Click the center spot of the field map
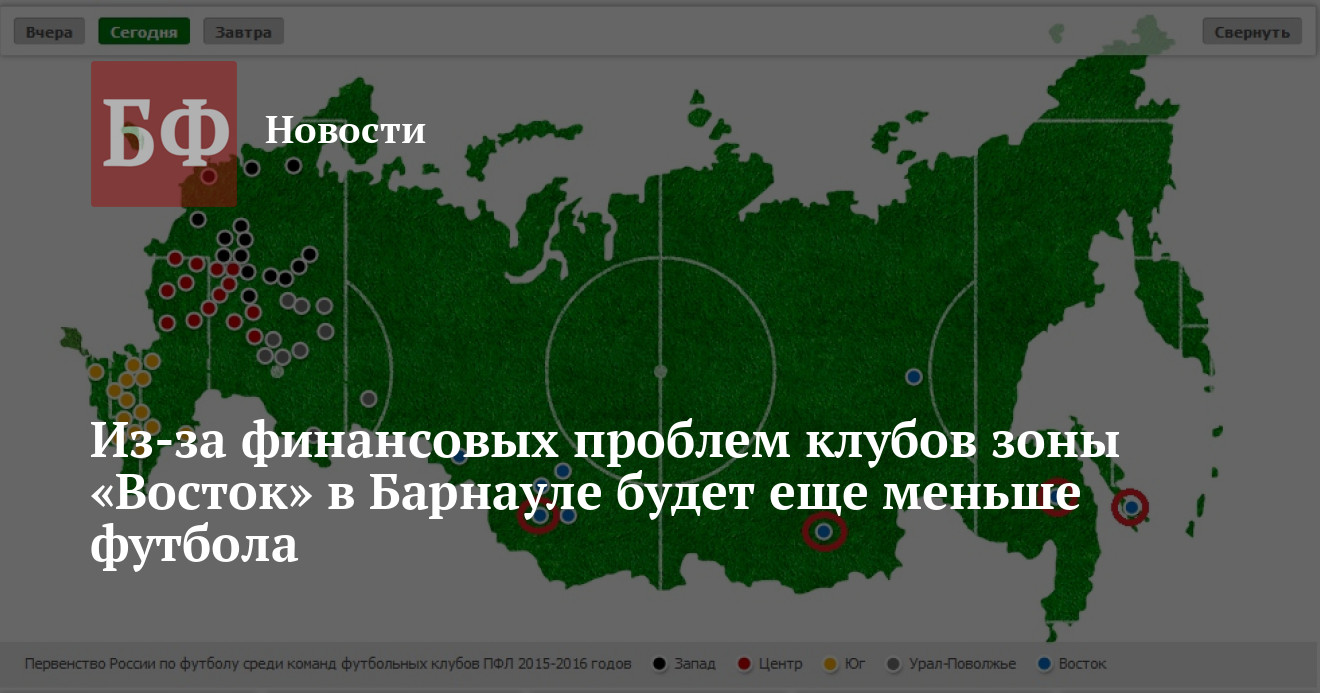Viewport: 1320px width, 693px height. pyautogui.click(x=660, y=371)
